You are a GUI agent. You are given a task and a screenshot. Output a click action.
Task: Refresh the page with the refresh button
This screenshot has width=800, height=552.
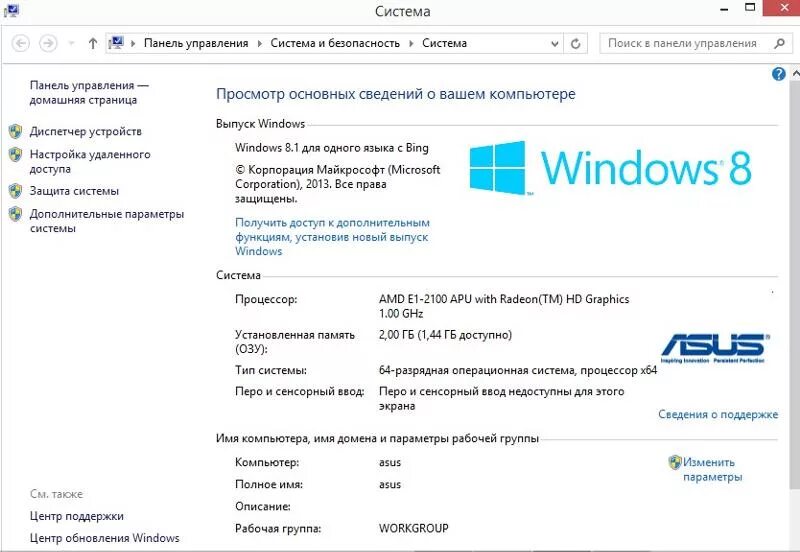coord(576,44)
